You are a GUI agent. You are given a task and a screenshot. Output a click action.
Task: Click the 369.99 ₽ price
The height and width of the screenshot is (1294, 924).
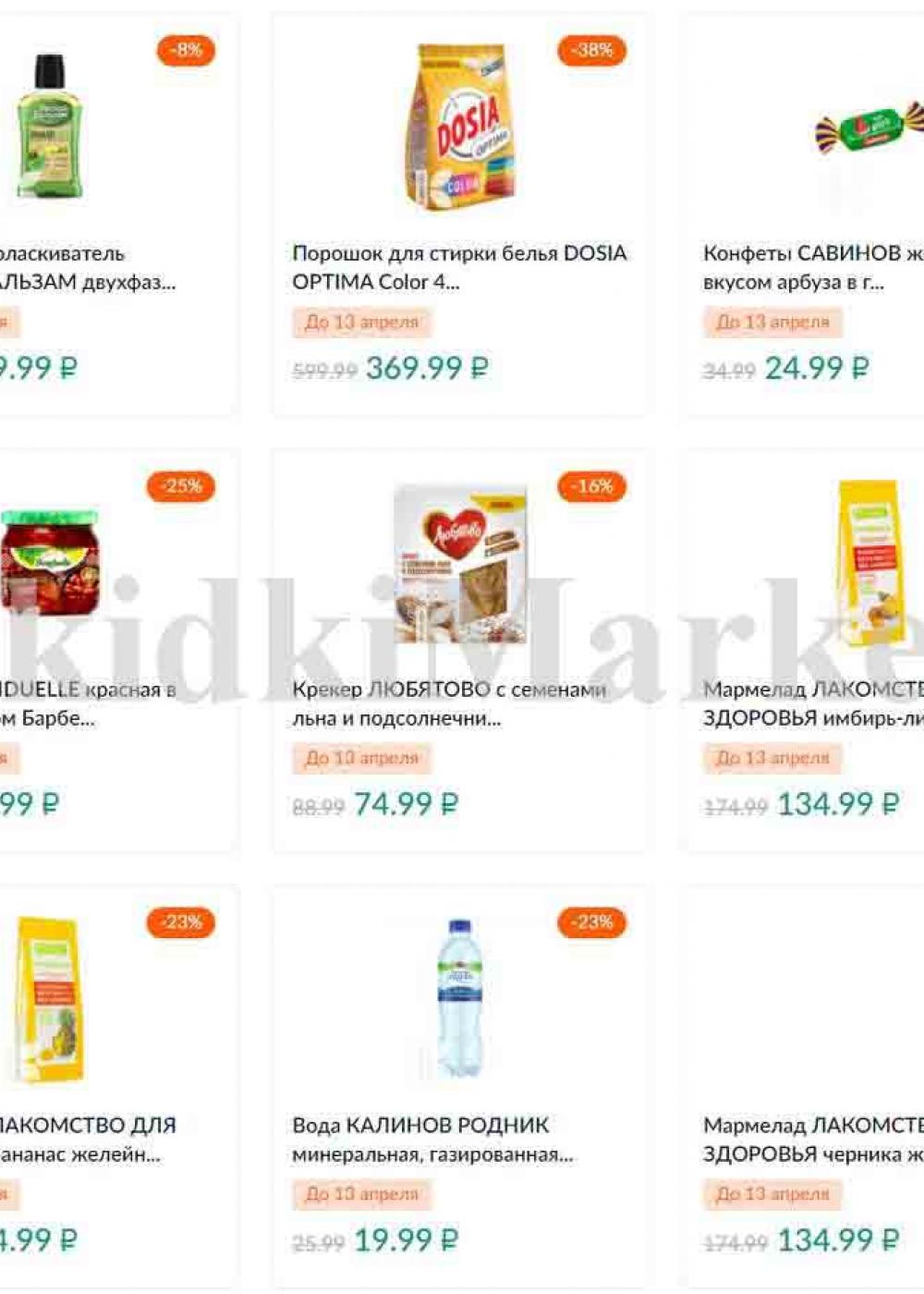427,368
